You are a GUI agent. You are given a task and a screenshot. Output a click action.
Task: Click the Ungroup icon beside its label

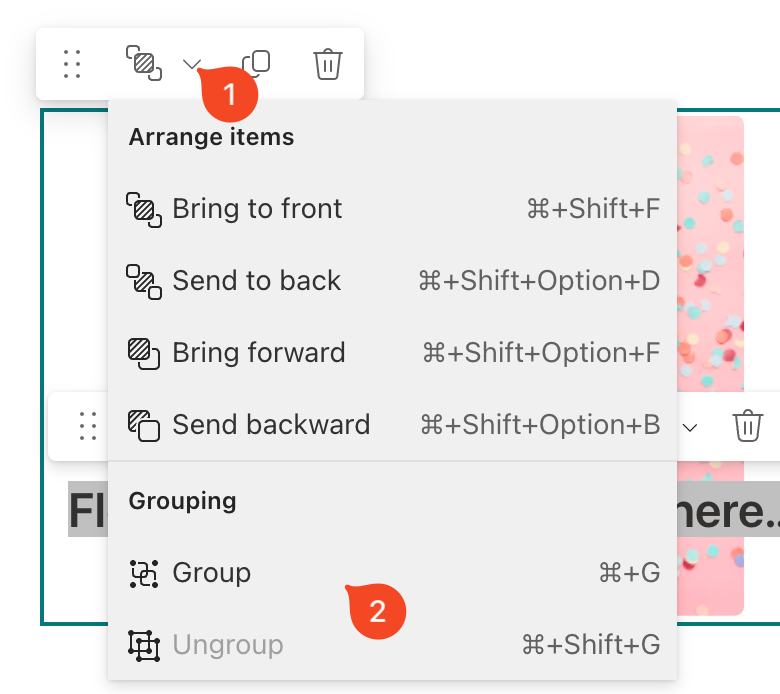click(x=144, y=645)
